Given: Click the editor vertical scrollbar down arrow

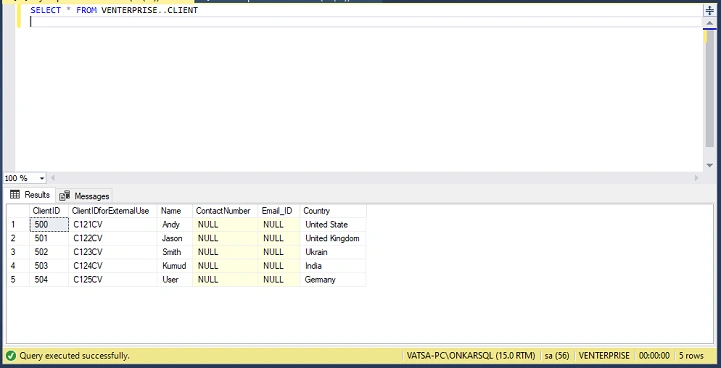Looking at the screenshot, I should tap(710, 166).
